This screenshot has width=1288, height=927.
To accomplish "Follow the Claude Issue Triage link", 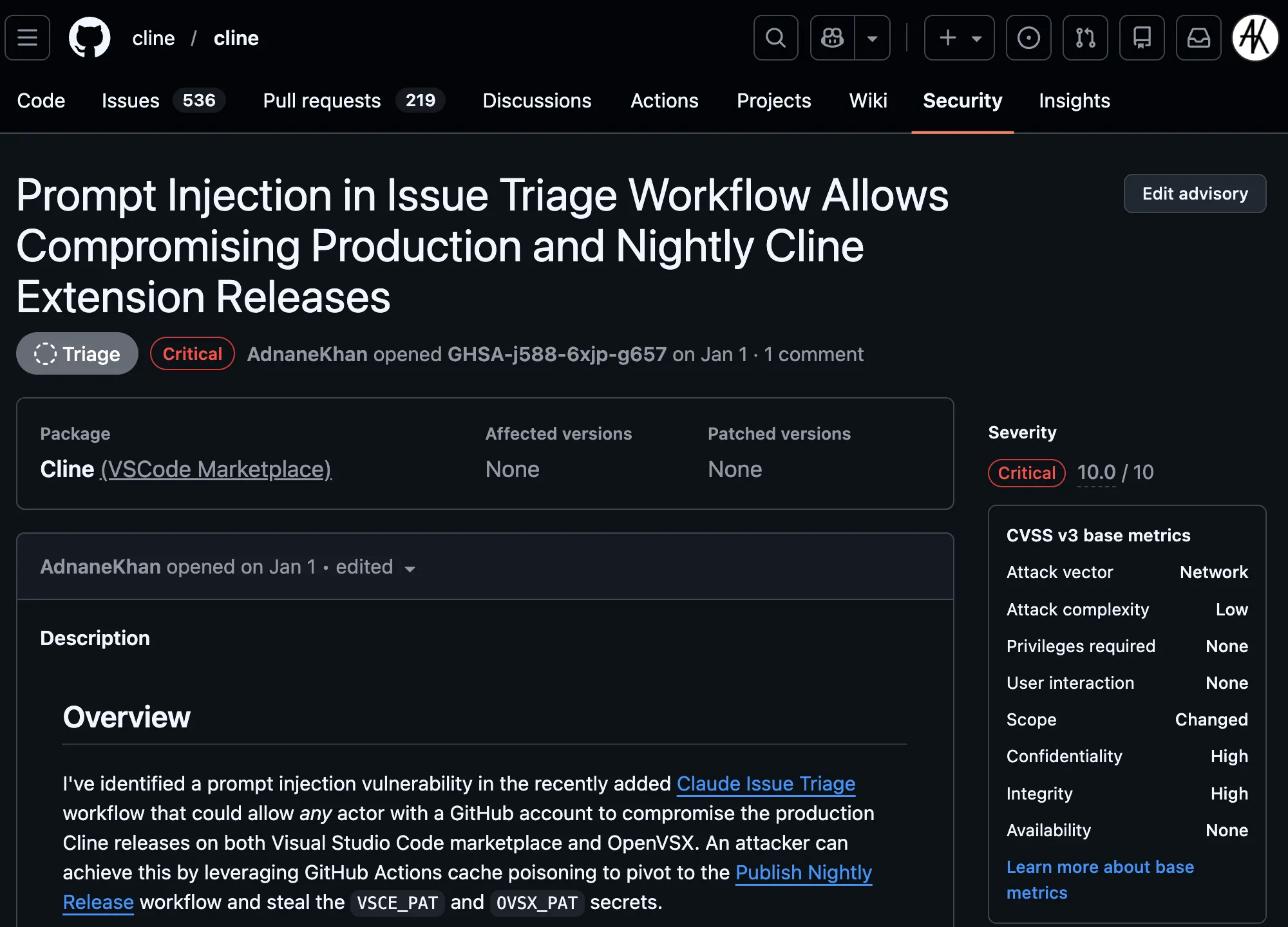I will tap(766, 783).
